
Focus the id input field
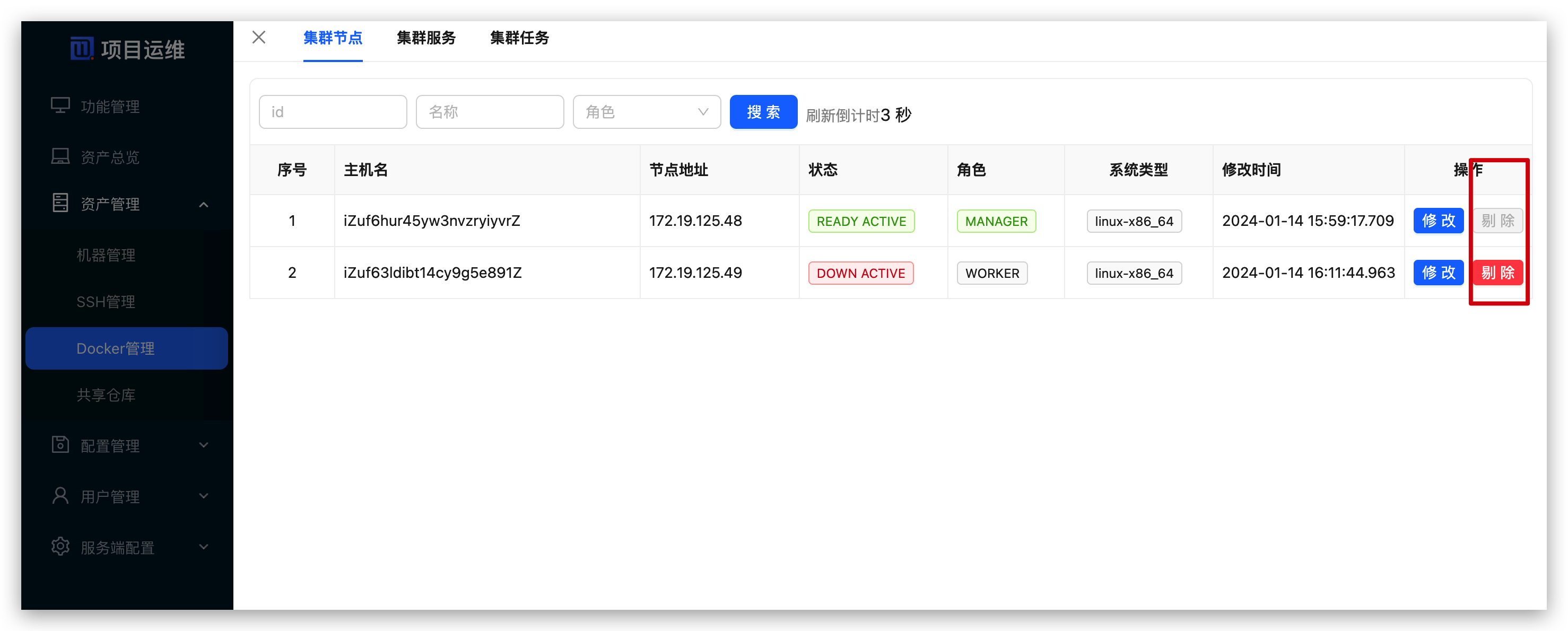tap(333, 112)
